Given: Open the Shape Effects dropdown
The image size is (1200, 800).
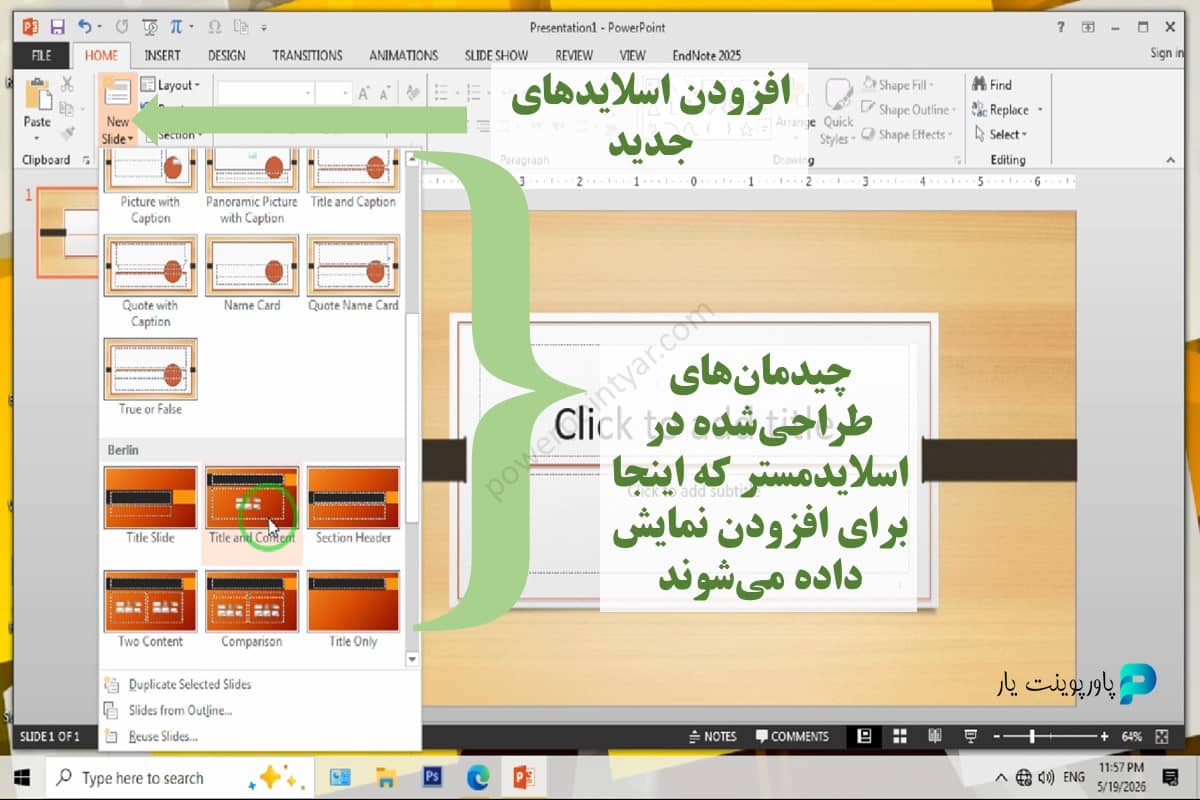Looking at the screenshot, I should [x=905, y=135].
